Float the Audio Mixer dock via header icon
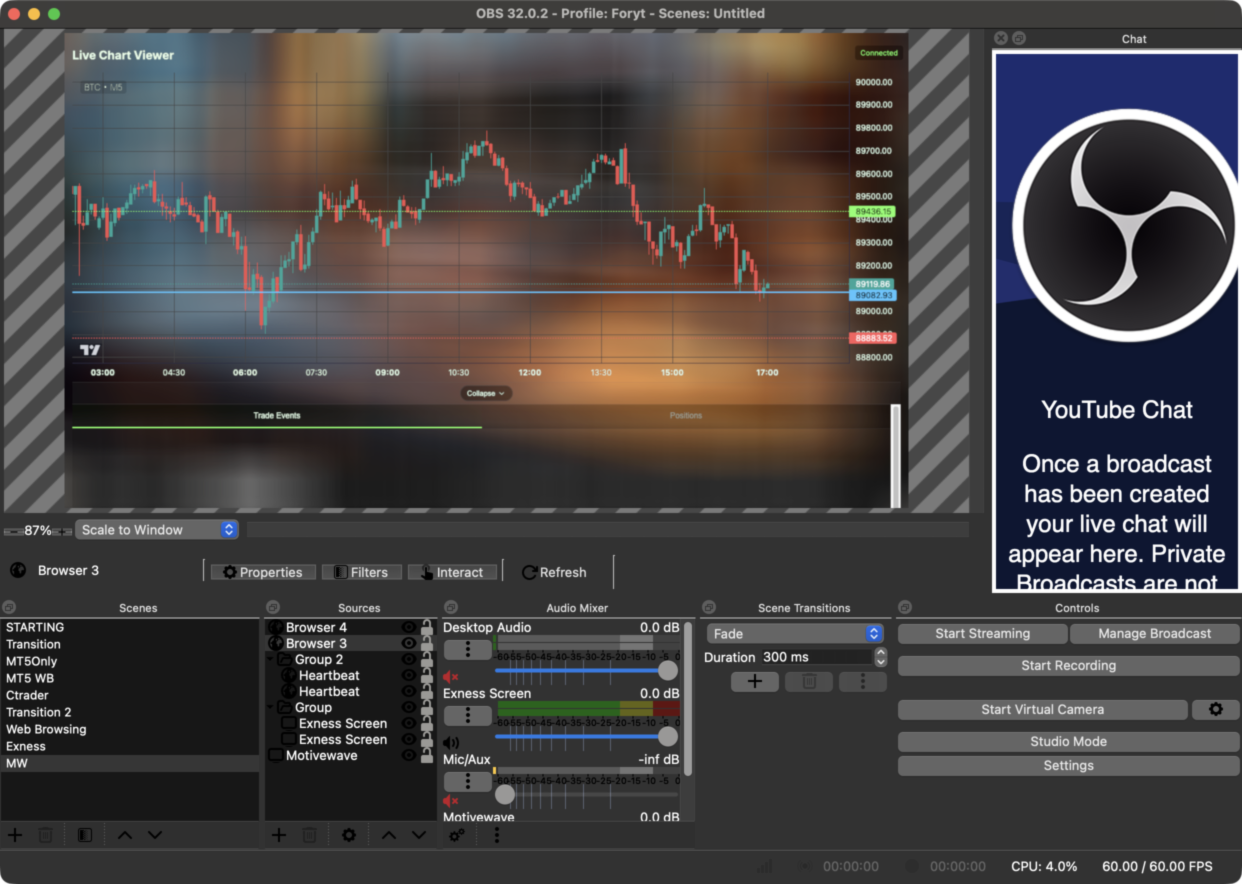 [451, 607]
